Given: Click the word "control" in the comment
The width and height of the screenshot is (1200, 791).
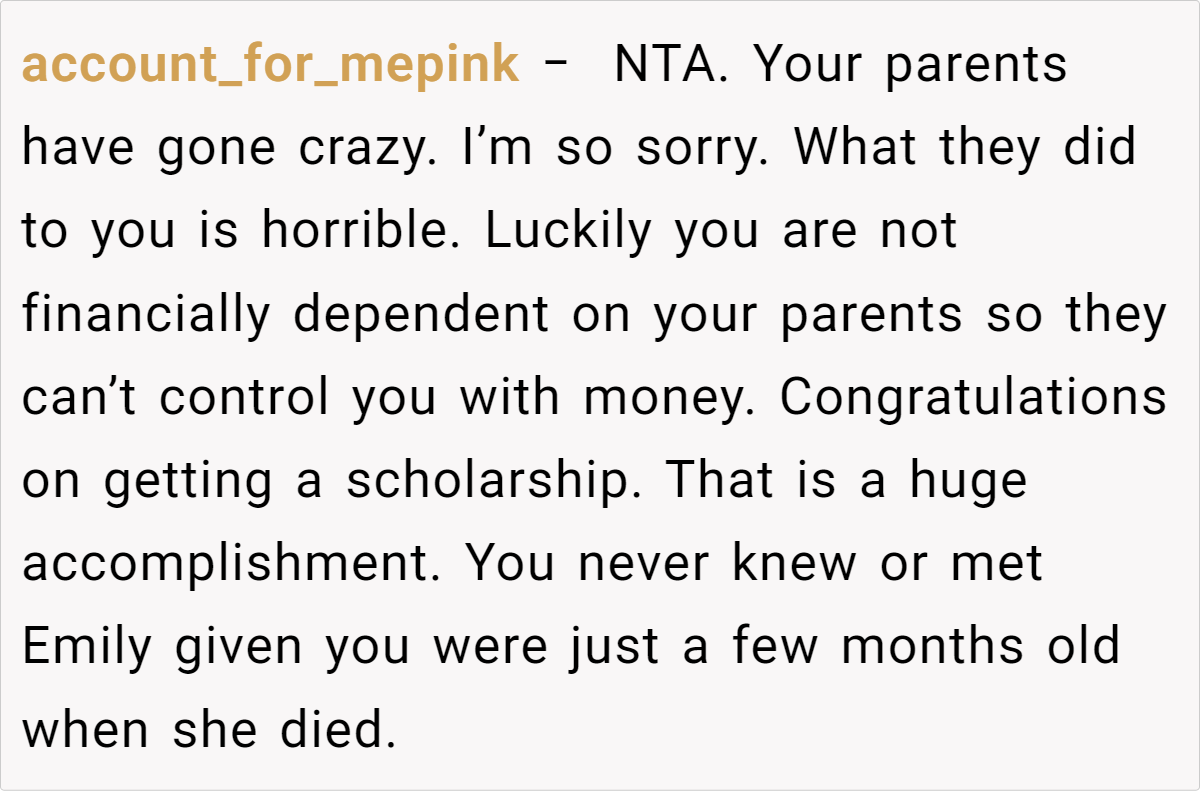Looking at the screenshot, I should [x=244, y=398].
